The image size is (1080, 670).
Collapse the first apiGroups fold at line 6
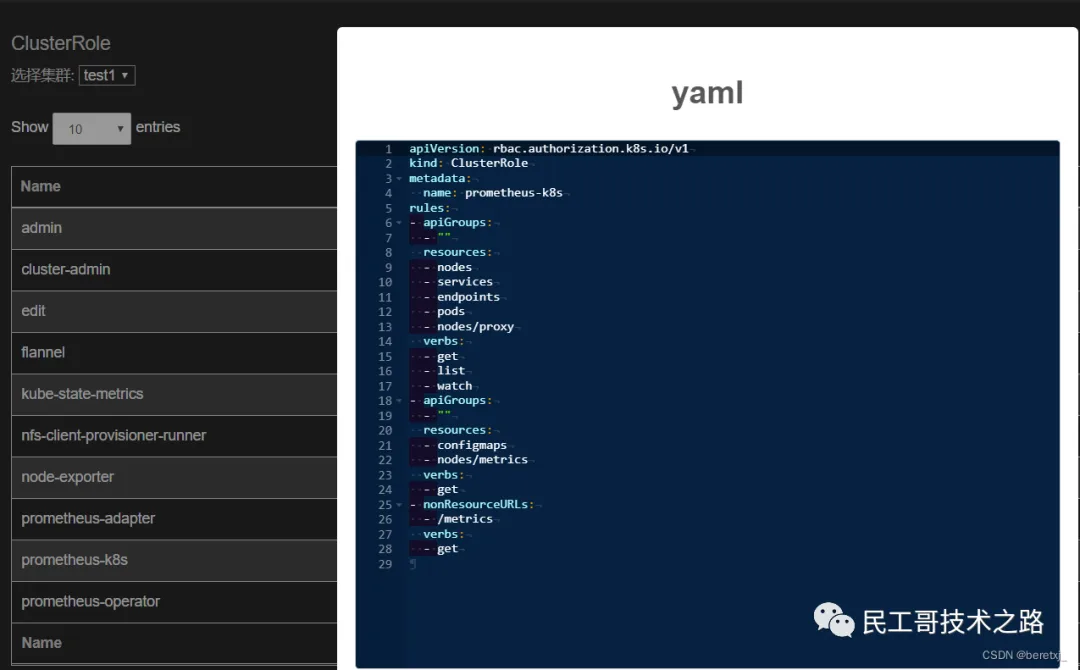pos(399,223)
